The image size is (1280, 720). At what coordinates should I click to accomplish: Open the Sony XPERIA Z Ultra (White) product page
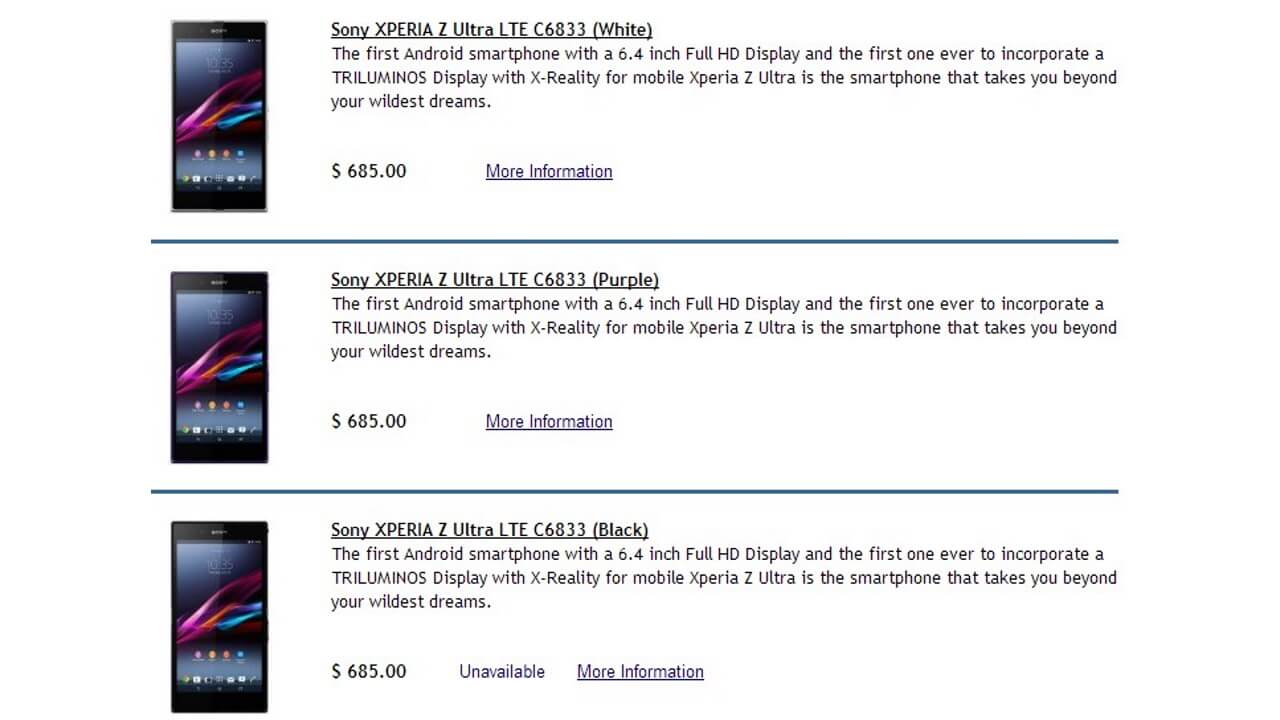tap(491, 29)
